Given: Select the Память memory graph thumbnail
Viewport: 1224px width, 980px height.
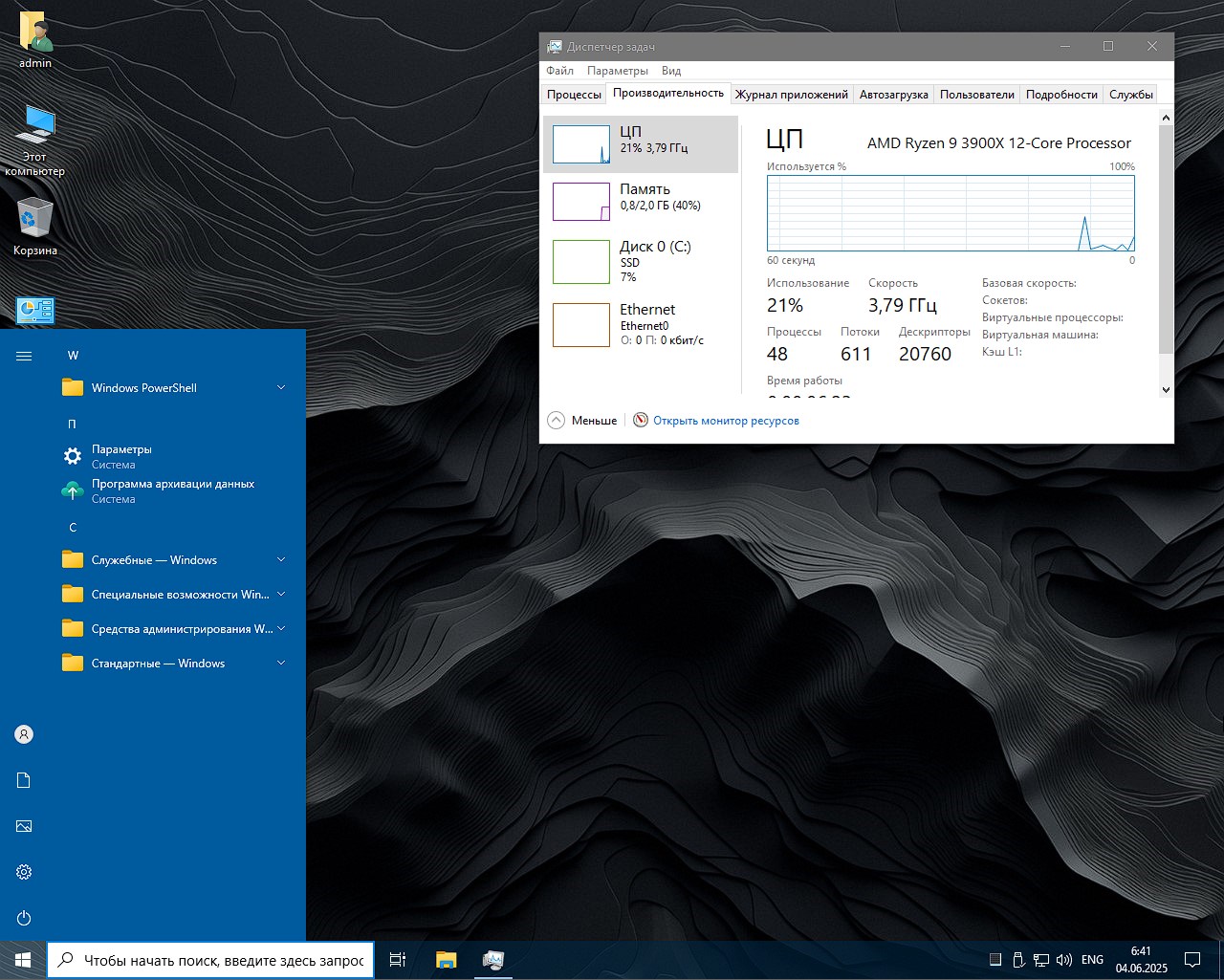Looking at the screenshot, I should click(x=581, y=202).
